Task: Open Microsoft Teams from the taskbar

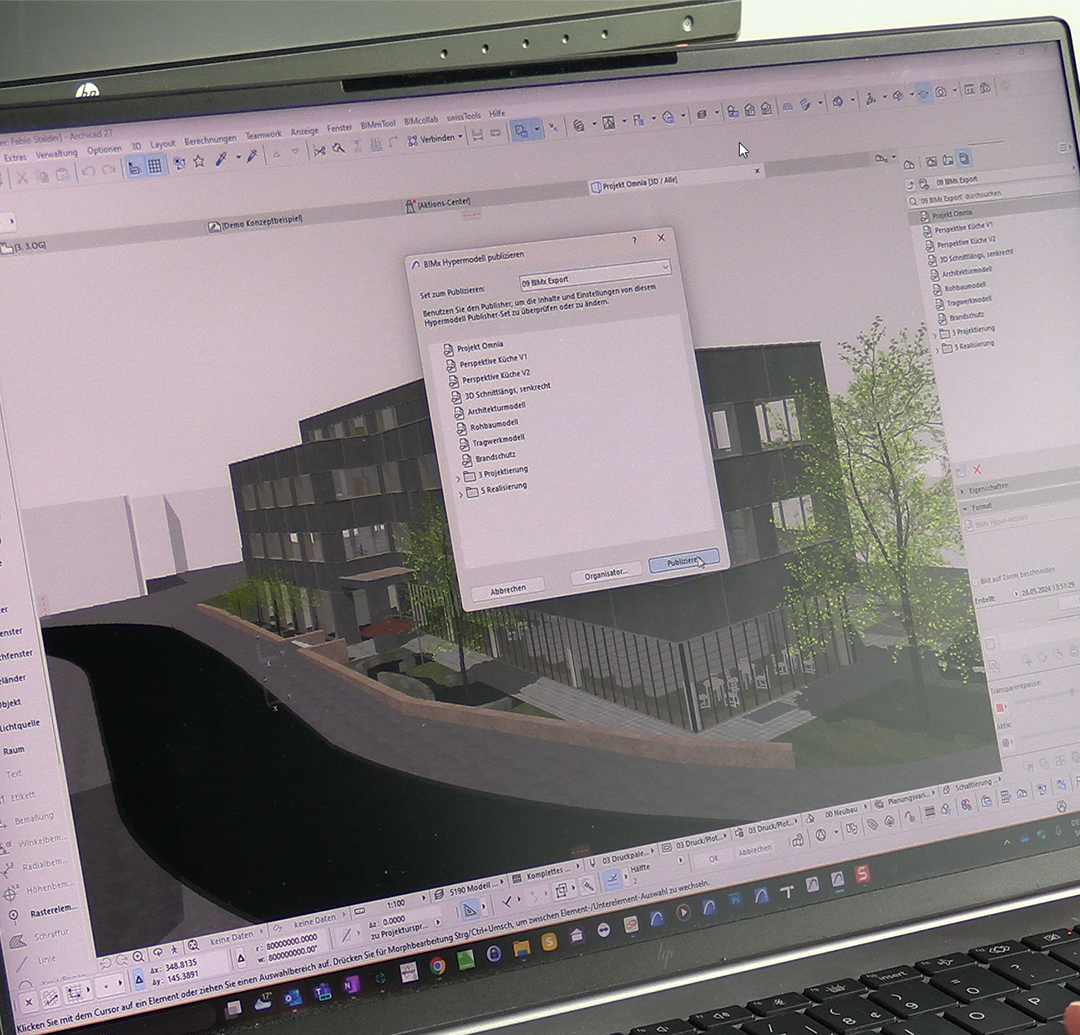Action: (x=322, y=992)
